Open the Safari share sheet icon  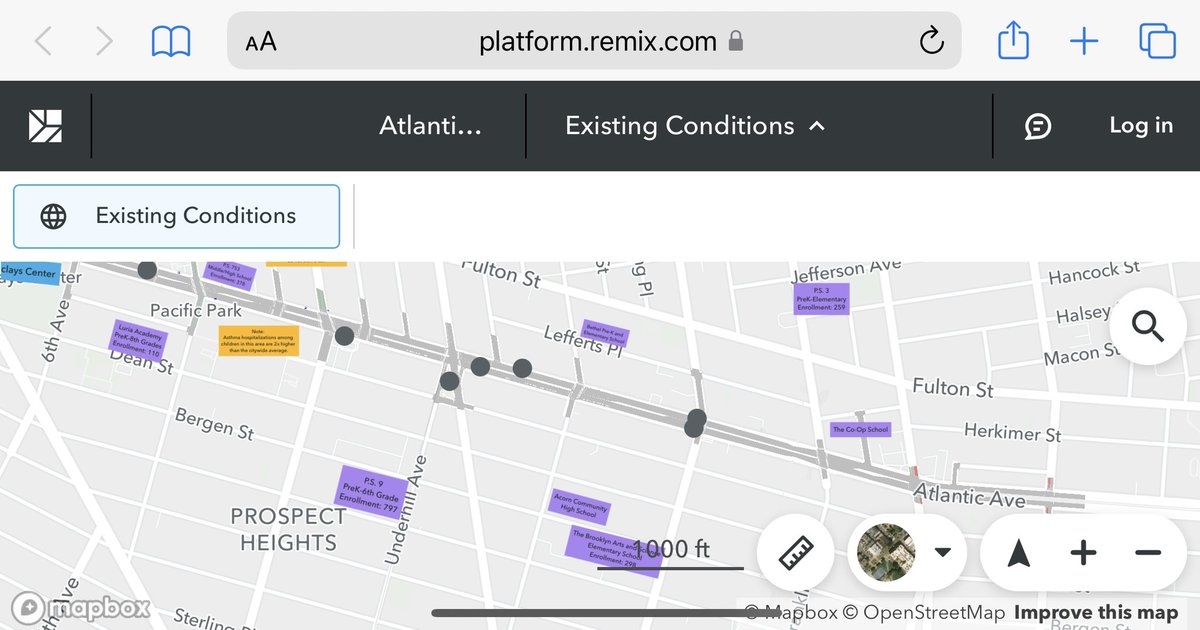pos(1013,40)
